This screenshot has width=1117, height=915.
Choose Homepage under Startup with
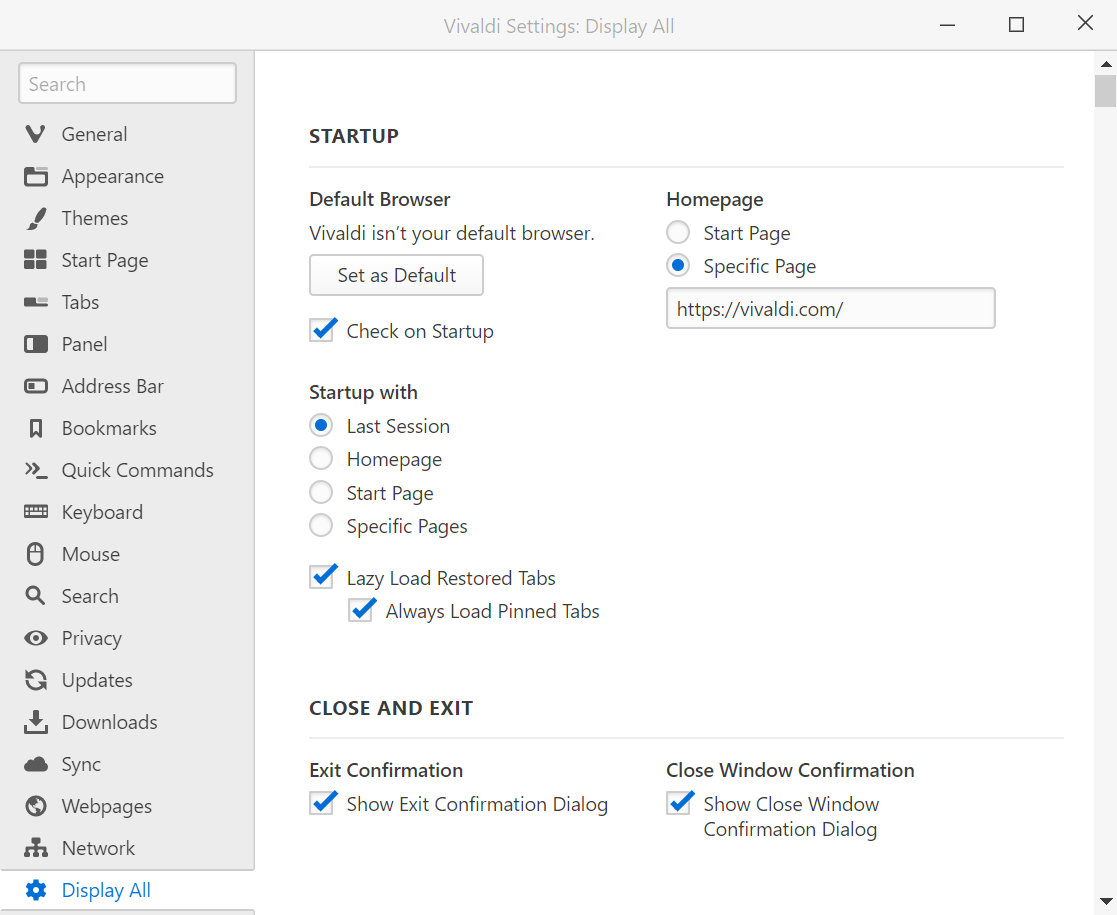(321, 458)
